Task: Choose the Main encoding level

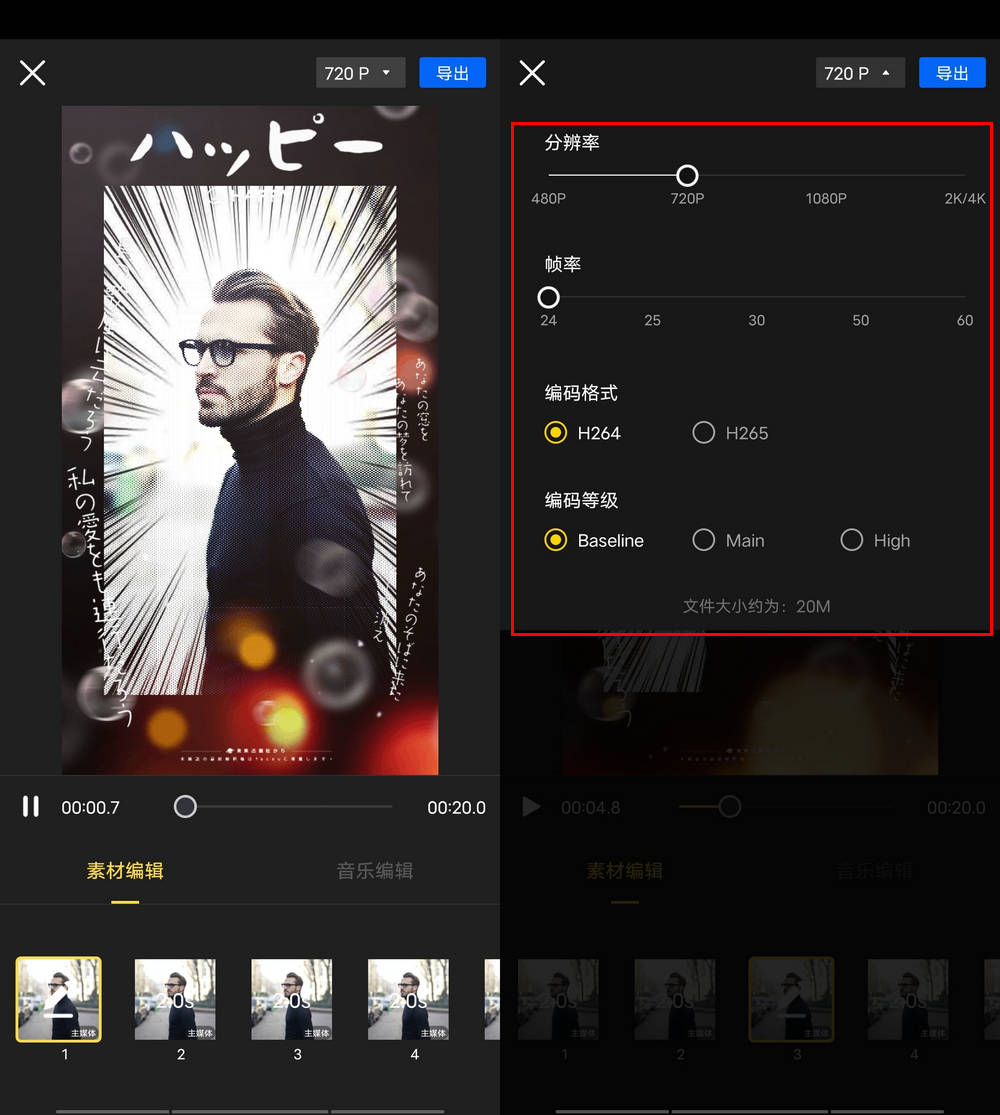Action: tap(704, 541)
